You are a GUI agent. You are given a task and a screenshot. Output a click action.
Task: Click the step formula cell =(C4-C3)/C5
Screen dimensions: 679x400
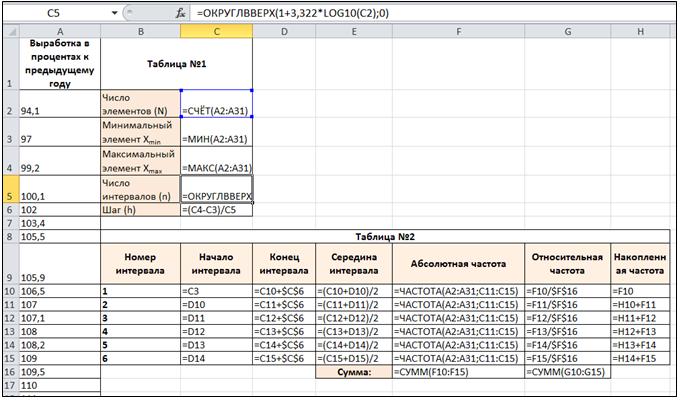point(216,210)
